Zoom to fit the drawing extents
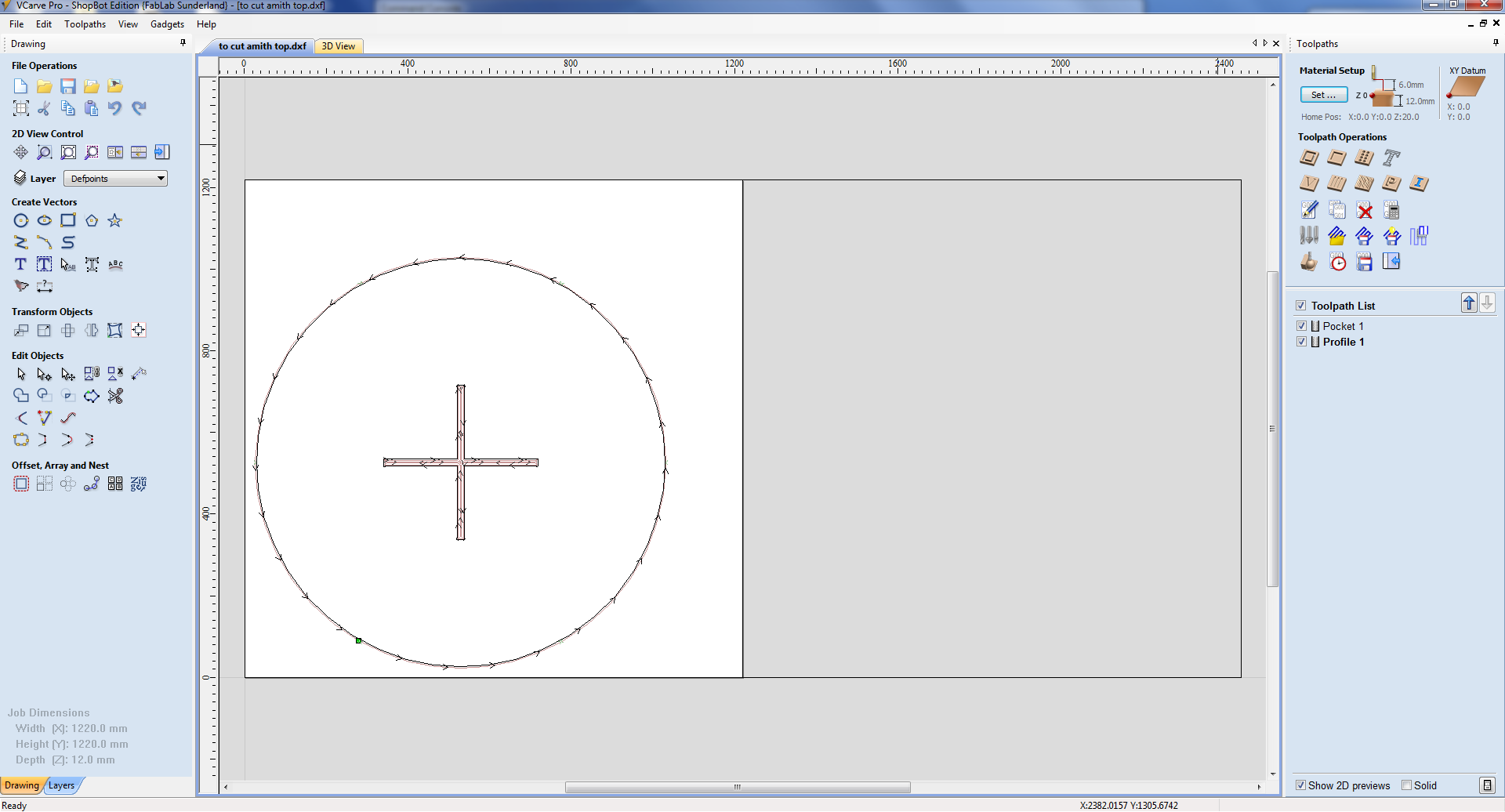 click(68, 152)
